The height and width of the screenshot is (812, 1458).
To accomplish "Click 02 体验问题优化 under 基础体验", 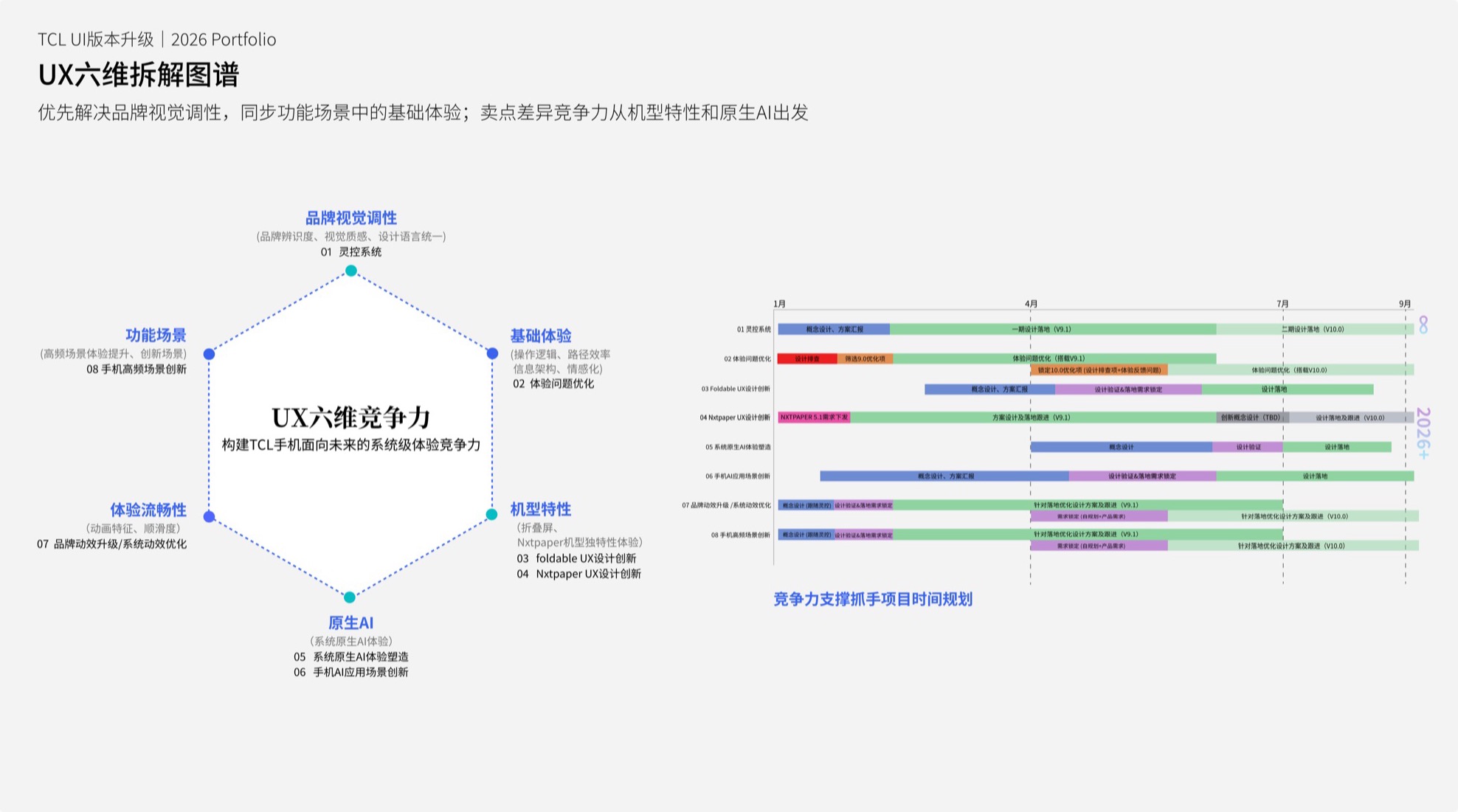I will 553,384.
